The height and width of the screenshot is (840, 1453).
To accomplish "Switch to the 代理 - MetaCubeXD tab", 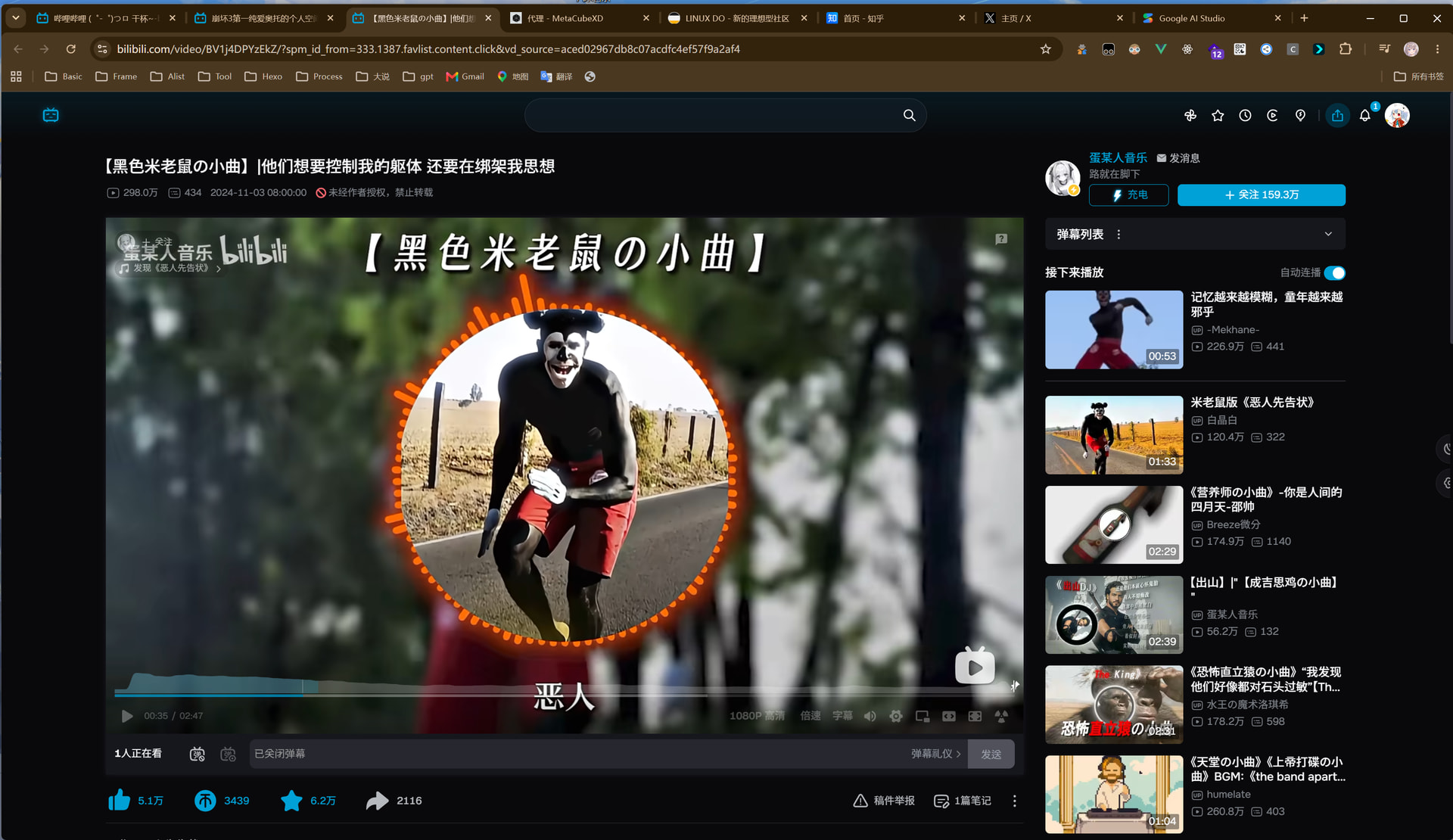I will tap(580, 18).
